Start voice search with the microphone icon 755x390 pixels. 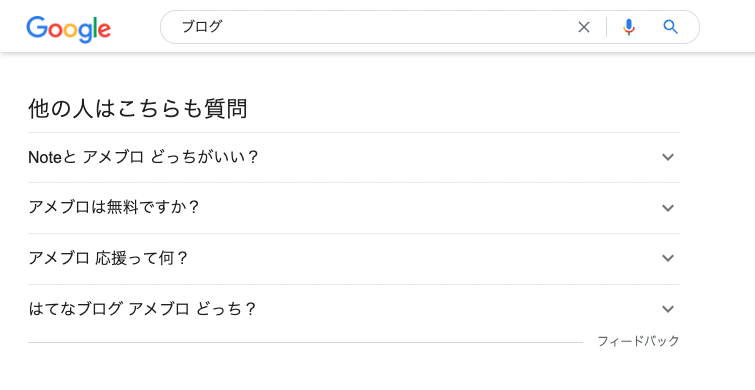628,27
